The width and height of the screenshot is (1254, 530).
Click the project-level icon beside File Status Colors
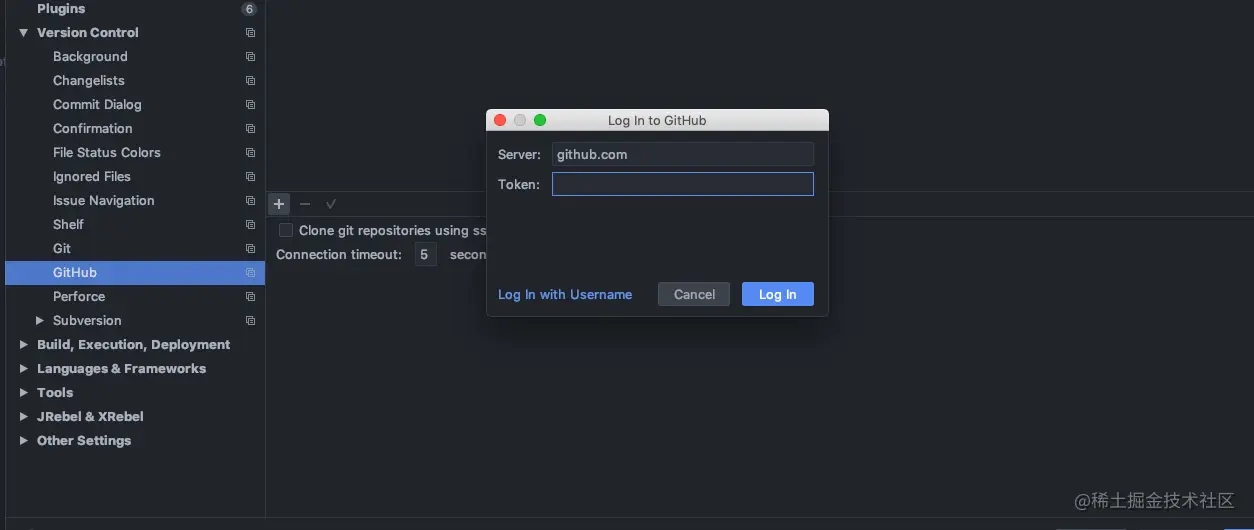tap(250, 153)
